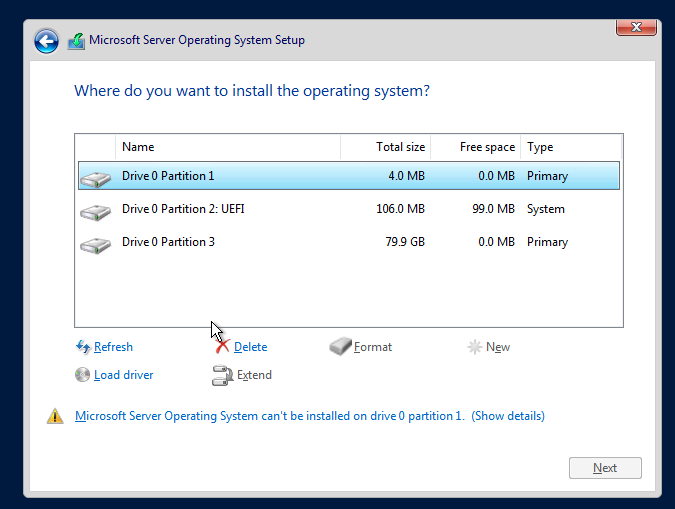The height and width of the screenshot is (509, 675).
Task: Extend the selected partition
Action: point(254,375)
